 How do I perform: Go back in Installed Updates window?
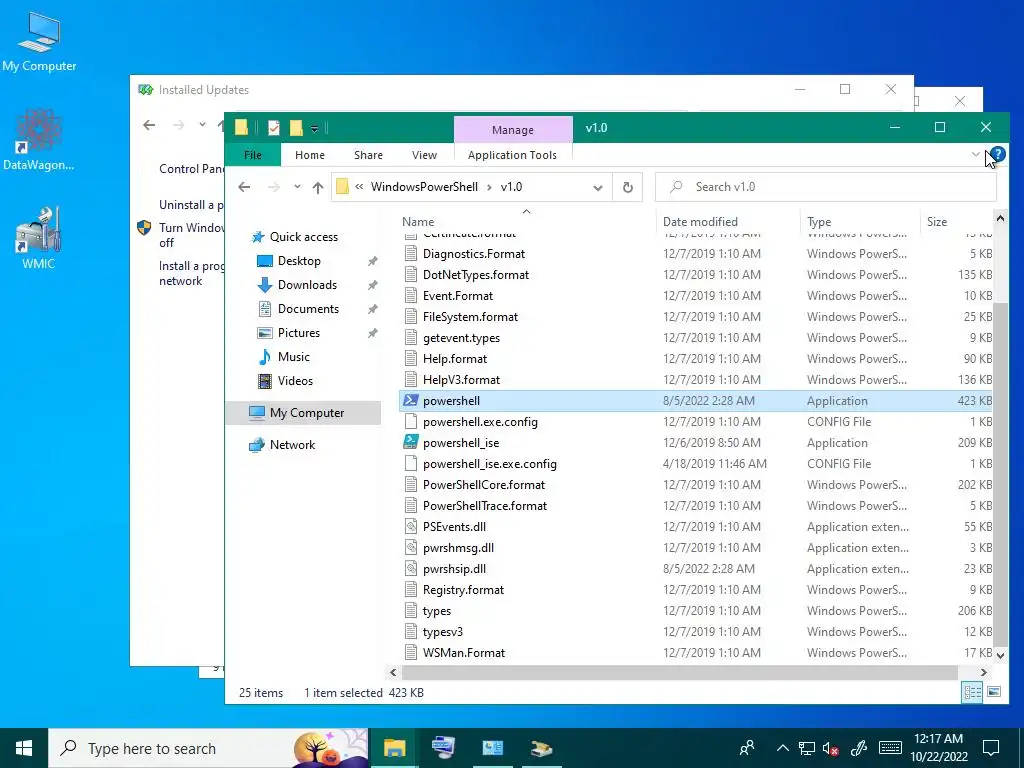click(x=150, y=125)
